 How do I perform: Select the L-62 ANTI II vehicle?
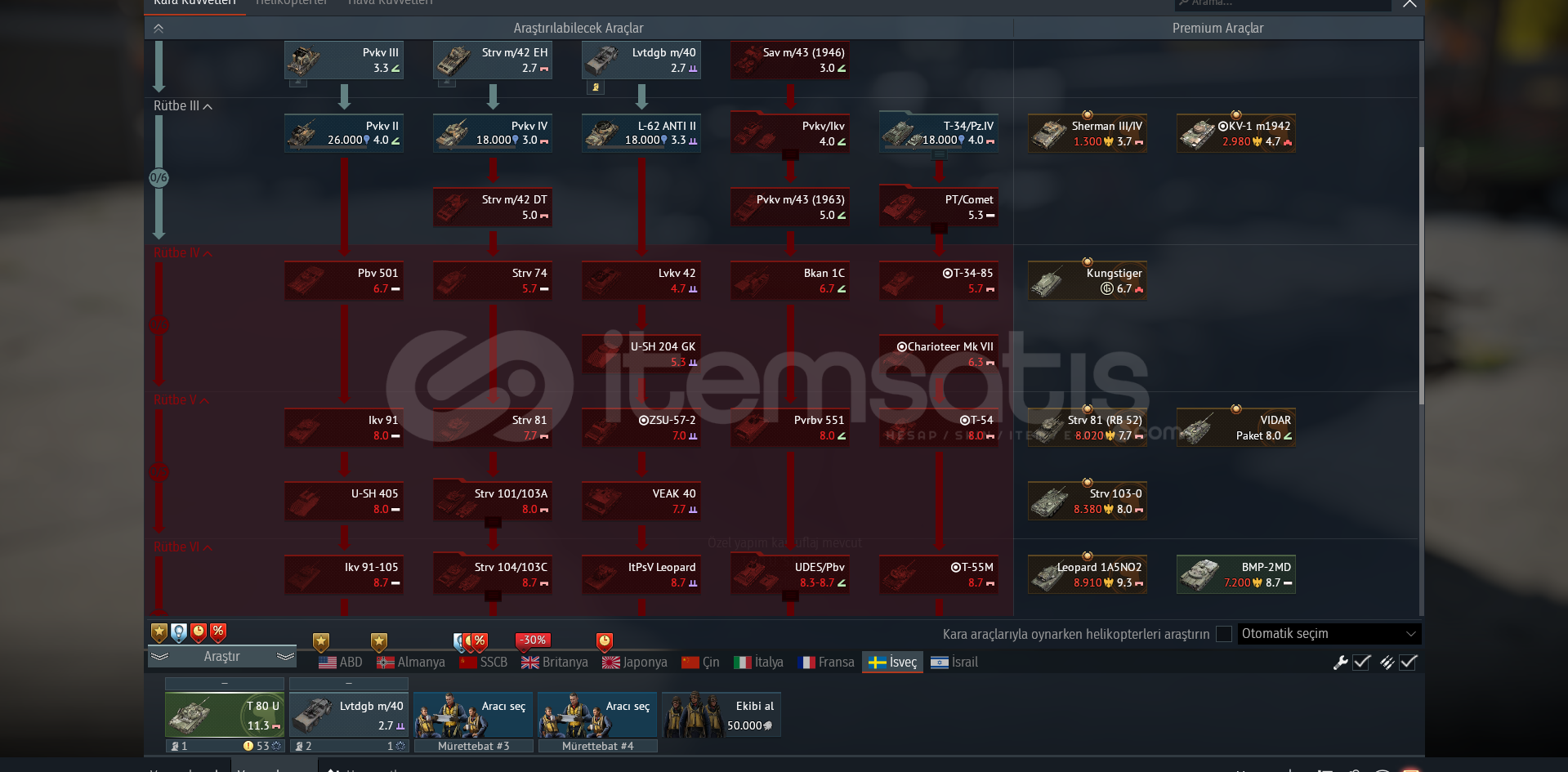(x=641, y=132)
